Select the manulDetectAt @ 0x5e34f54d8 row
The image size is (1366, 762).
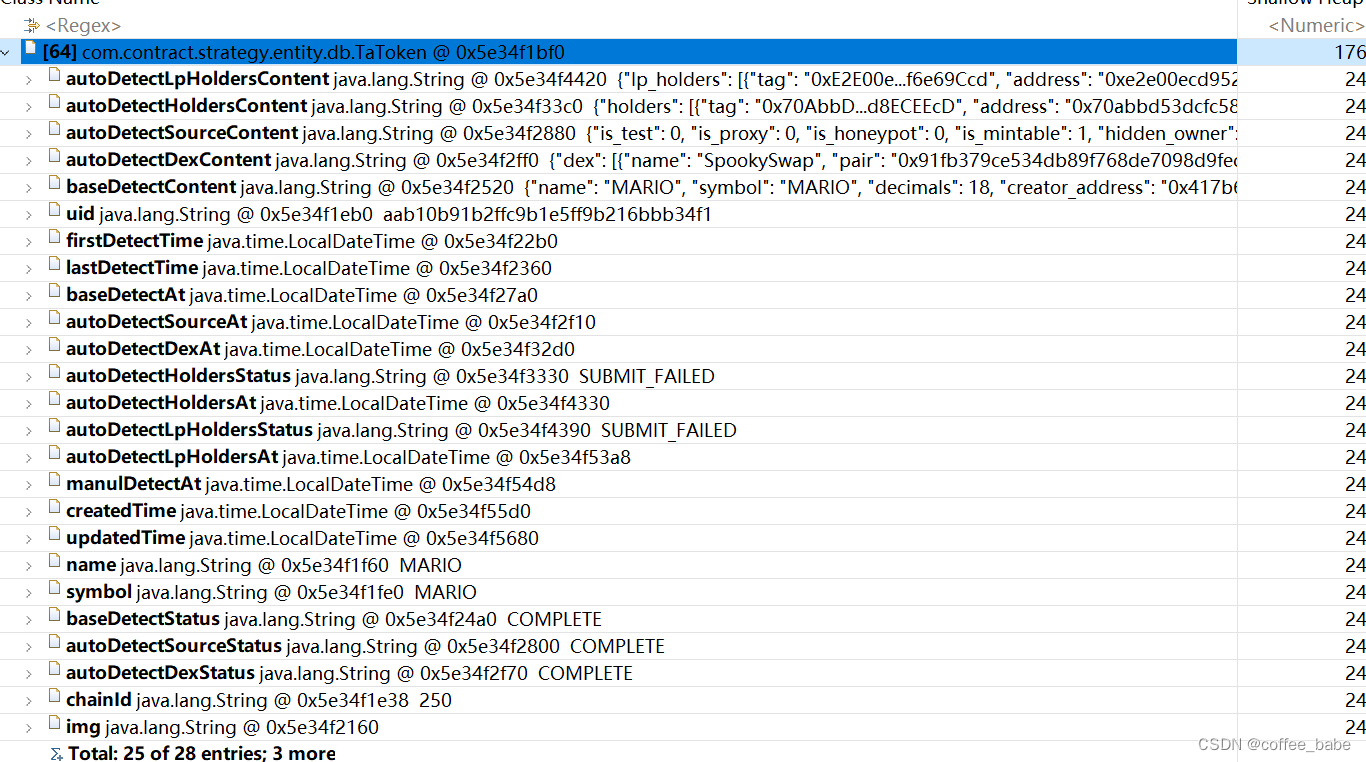click(x=683, y=484)
